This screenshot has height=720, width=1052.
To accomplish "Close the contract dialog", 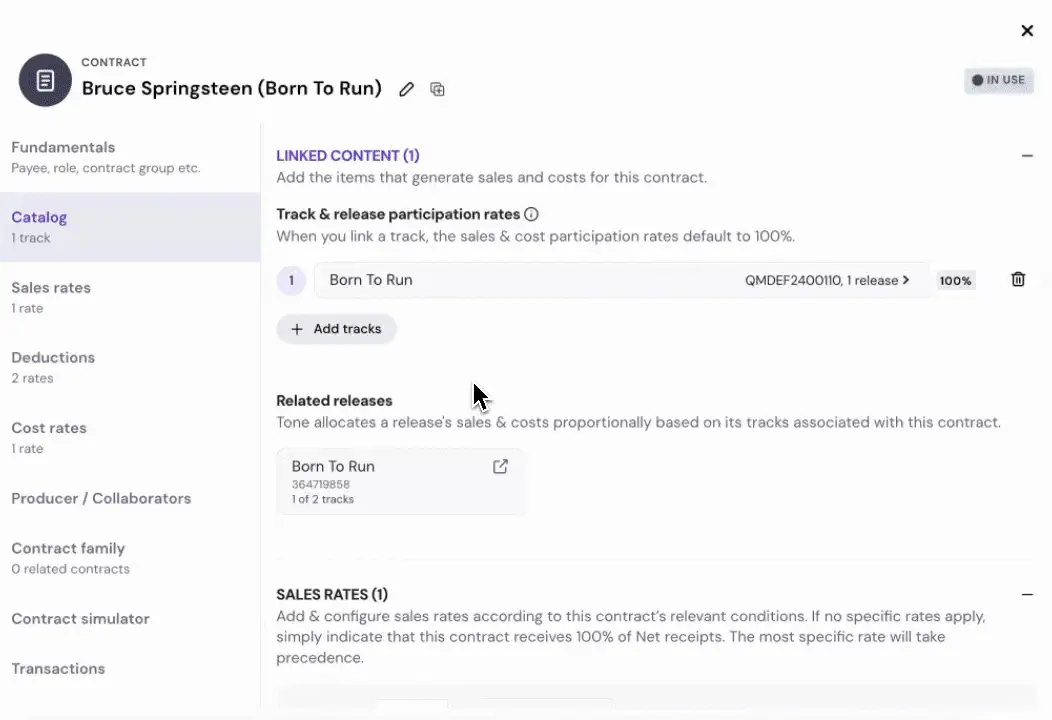I will pos(1027,31).
